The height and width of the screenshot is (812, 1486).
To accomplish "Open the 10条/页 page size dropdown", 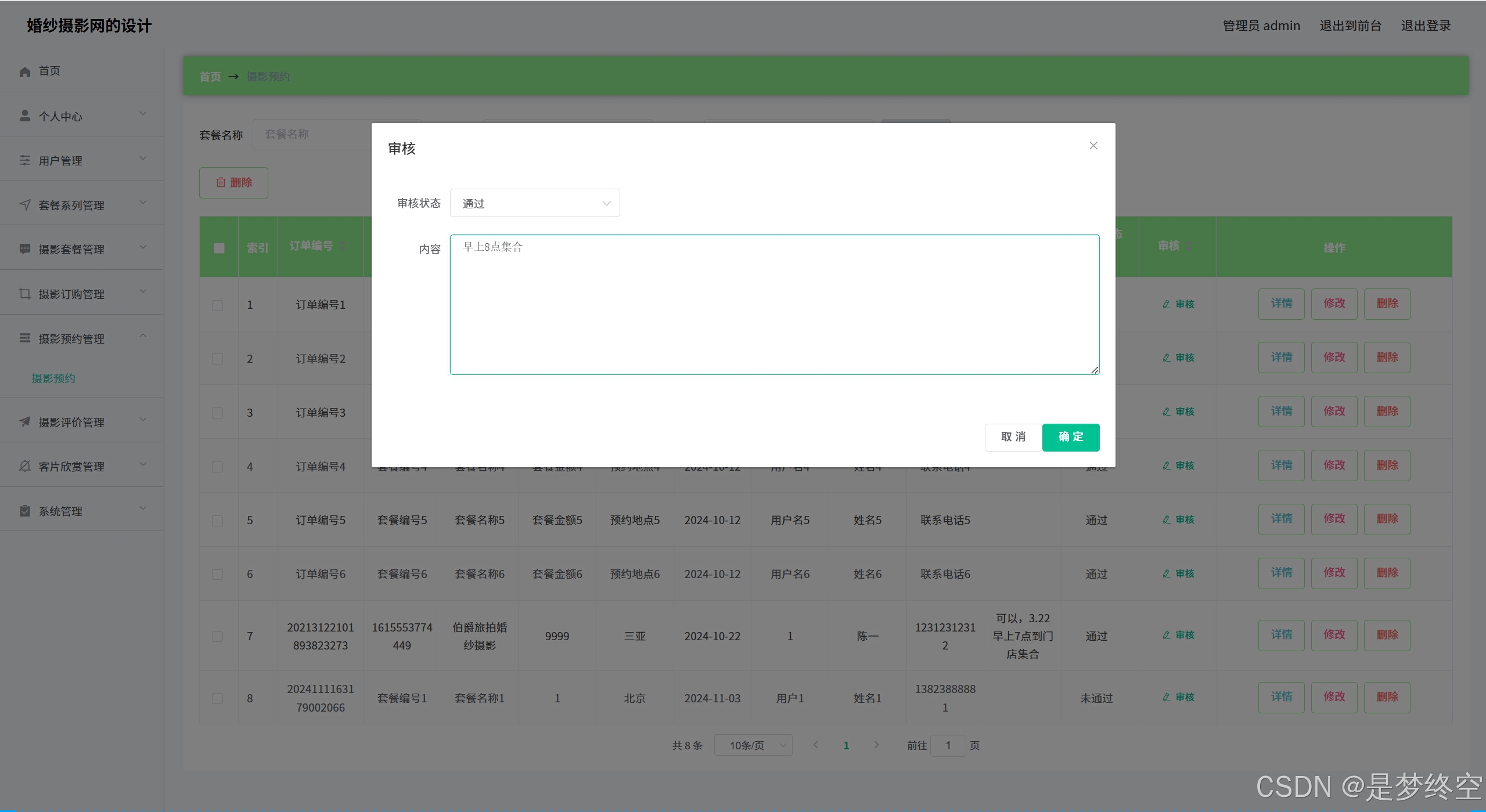I will coord(753,745).
